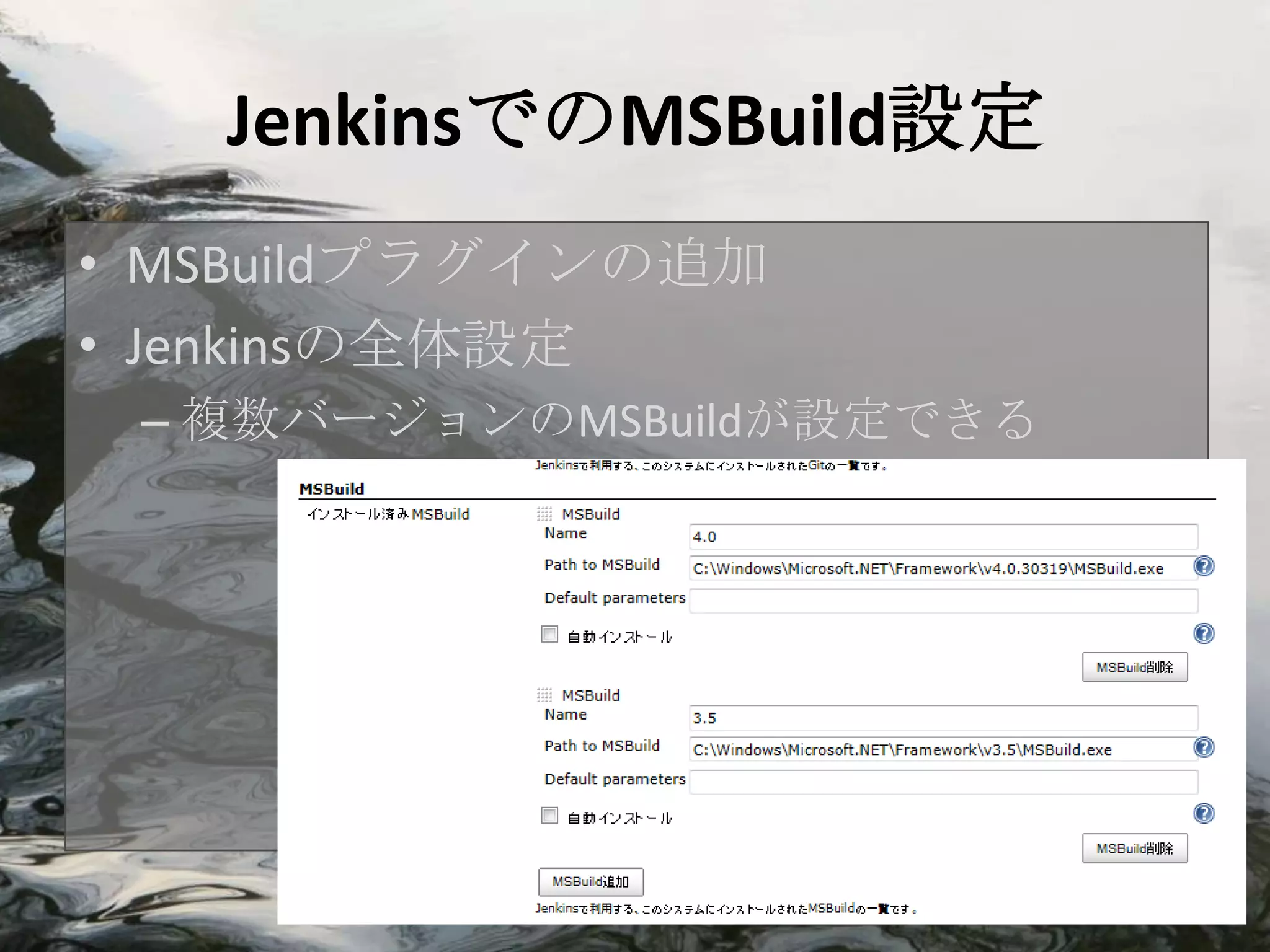Screen dimensions: 1270x952
Task: Click help icon beside v3.5 MSBuild path
Action: [1204, 747]
